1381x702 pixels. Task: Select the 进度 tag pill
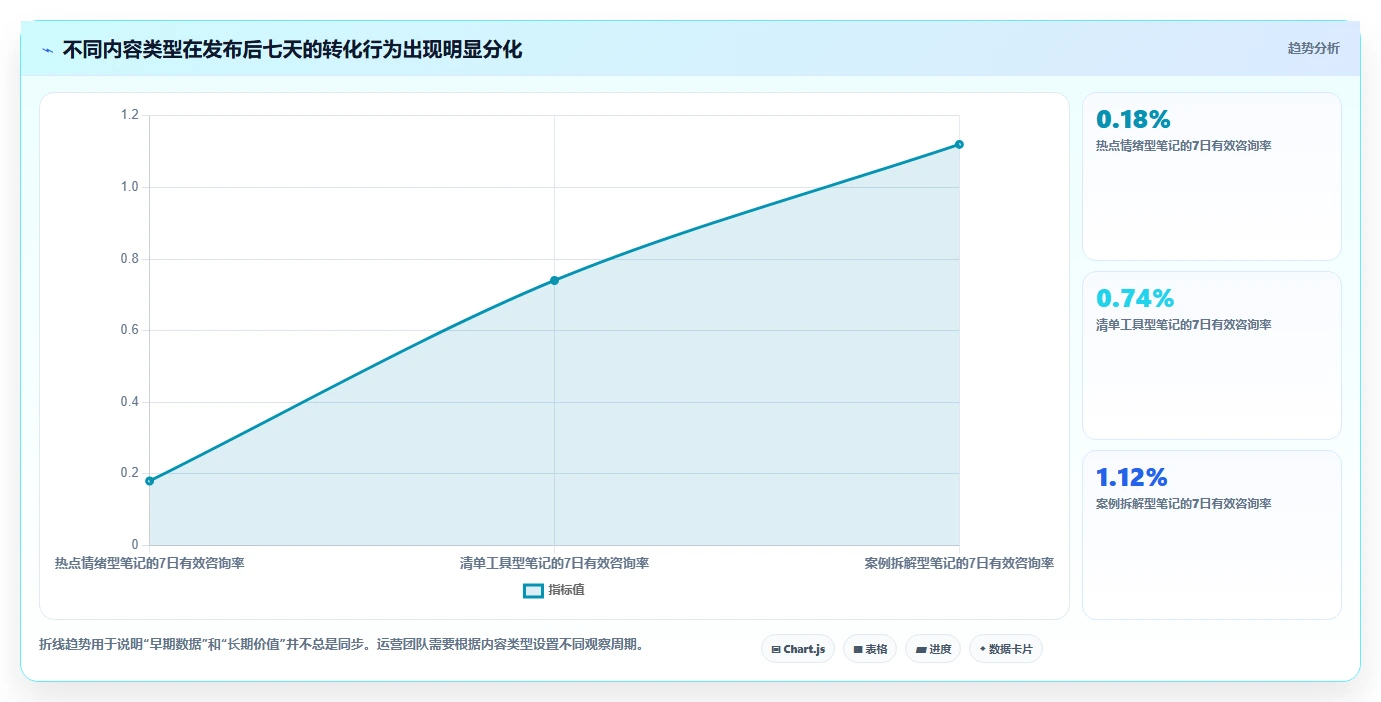coord(933,649)
